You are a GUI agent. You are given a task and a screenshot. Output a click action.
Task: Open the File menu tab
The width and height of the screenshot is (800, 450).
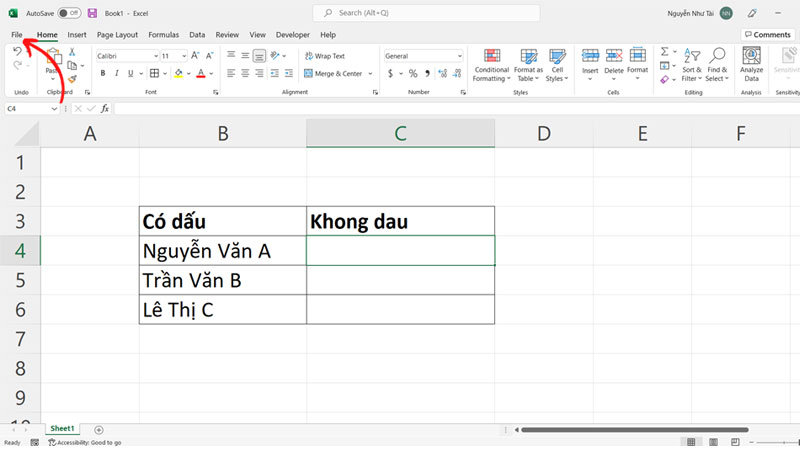[17, 34]
